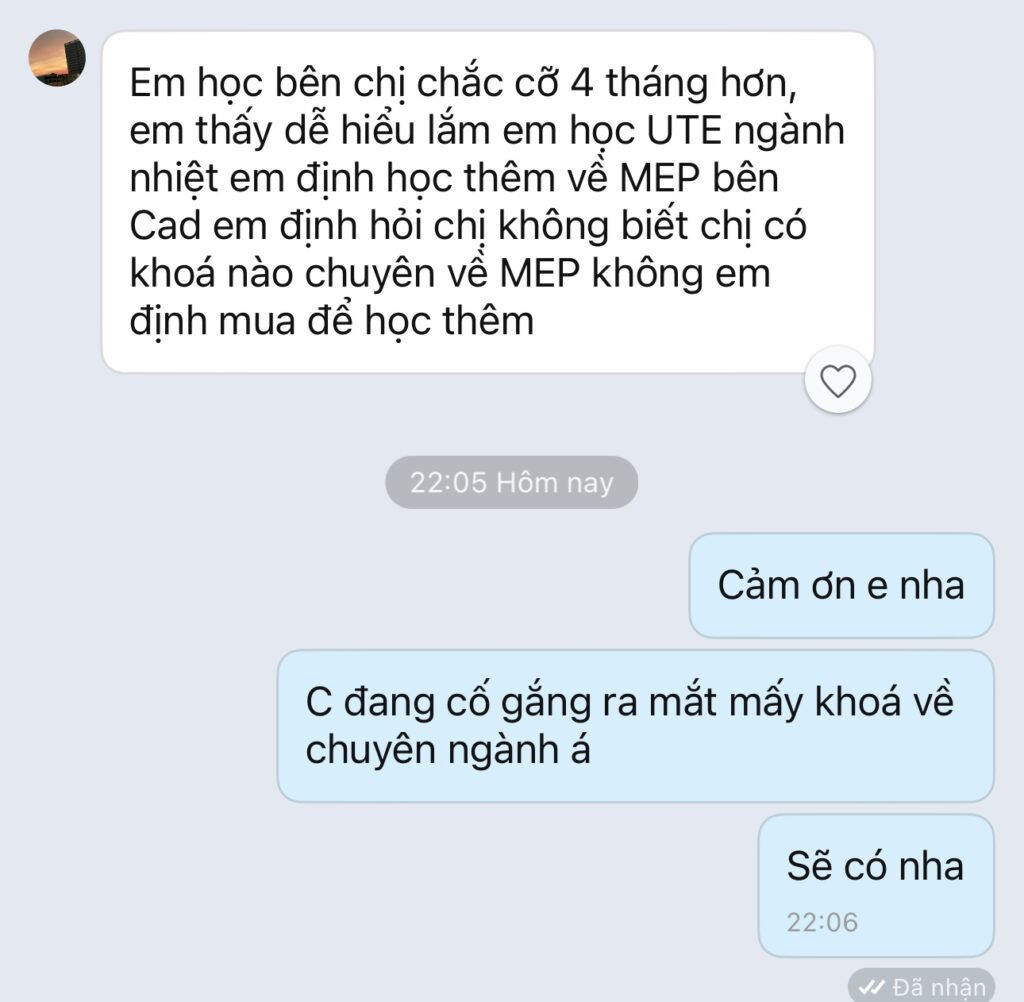Tap the line "Em học bên chị chắc cỡ 4 tháng hơn"
Image resolution: width=1024 pixels, height=1002 pixels.
(x=463, y=84)
